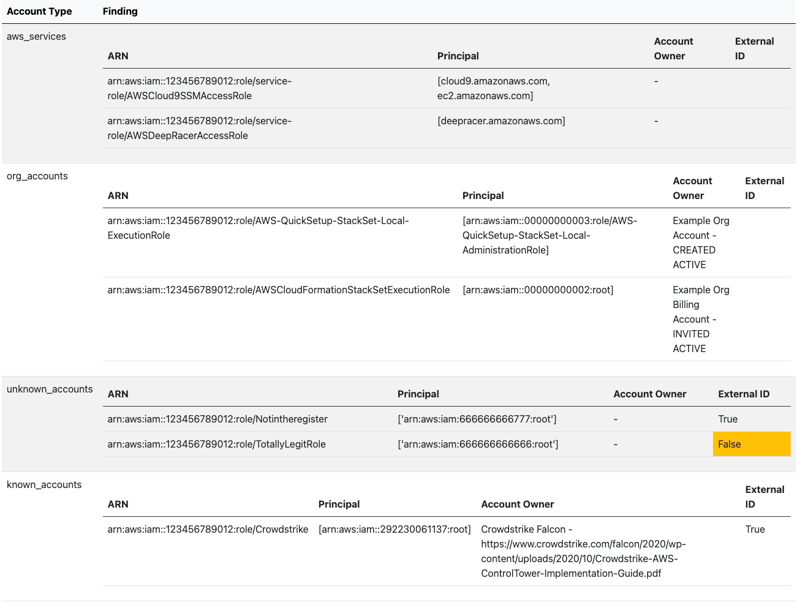Select the aws_services account type label
This screenshot has width=800, height=605.
[36, 36]
